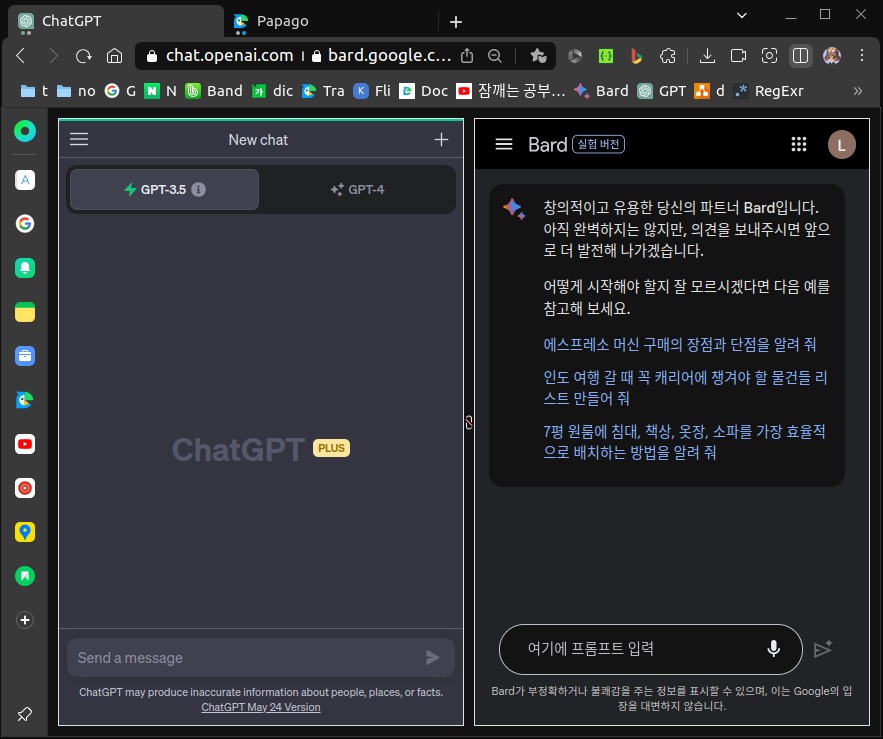Click the split view link divider icon
The width and height of the screenshot is (883, 739).
(x=469, y=422)
